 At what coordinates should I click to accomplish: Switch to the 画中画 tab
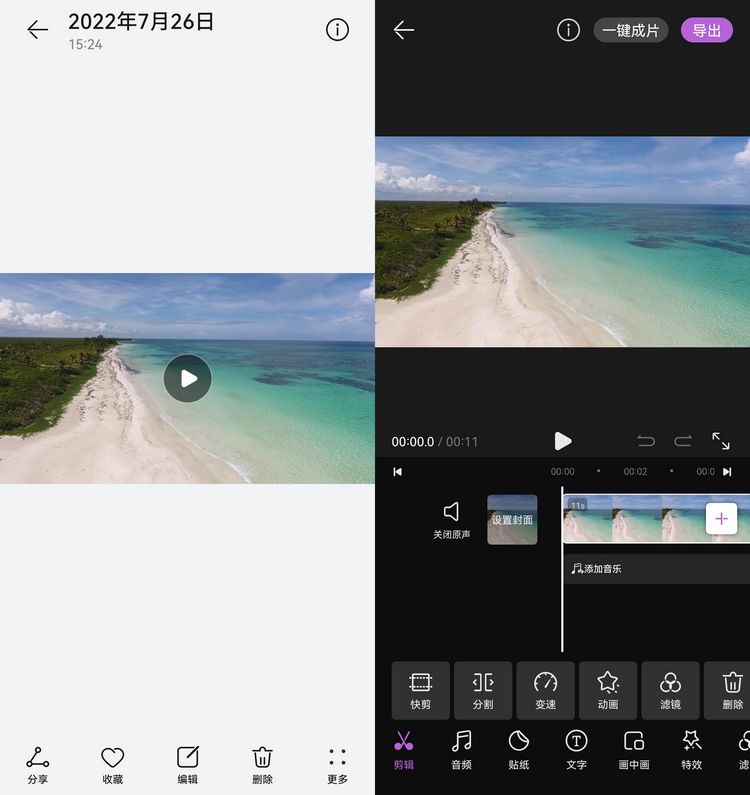pyautogui.click(x=634, y=750)
